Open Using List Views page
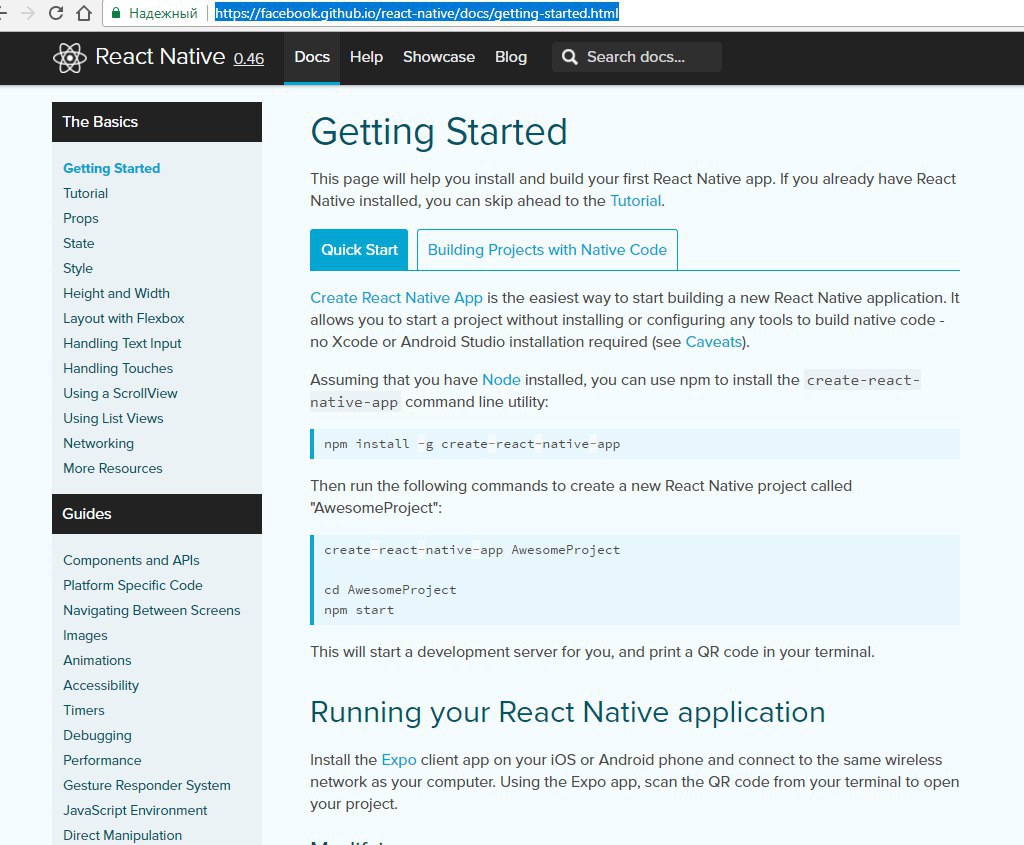This screenshot has width=1024, height=845. [113, 419]
